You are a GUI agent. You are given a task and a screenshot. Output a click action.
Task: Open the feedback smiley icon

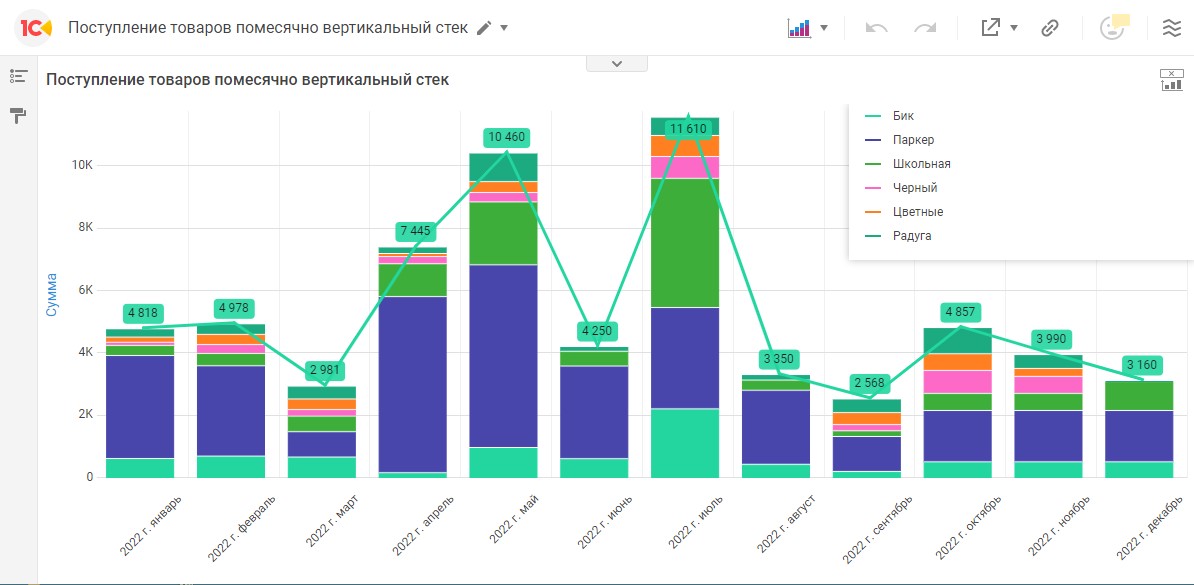click(x=1112, y=27)
